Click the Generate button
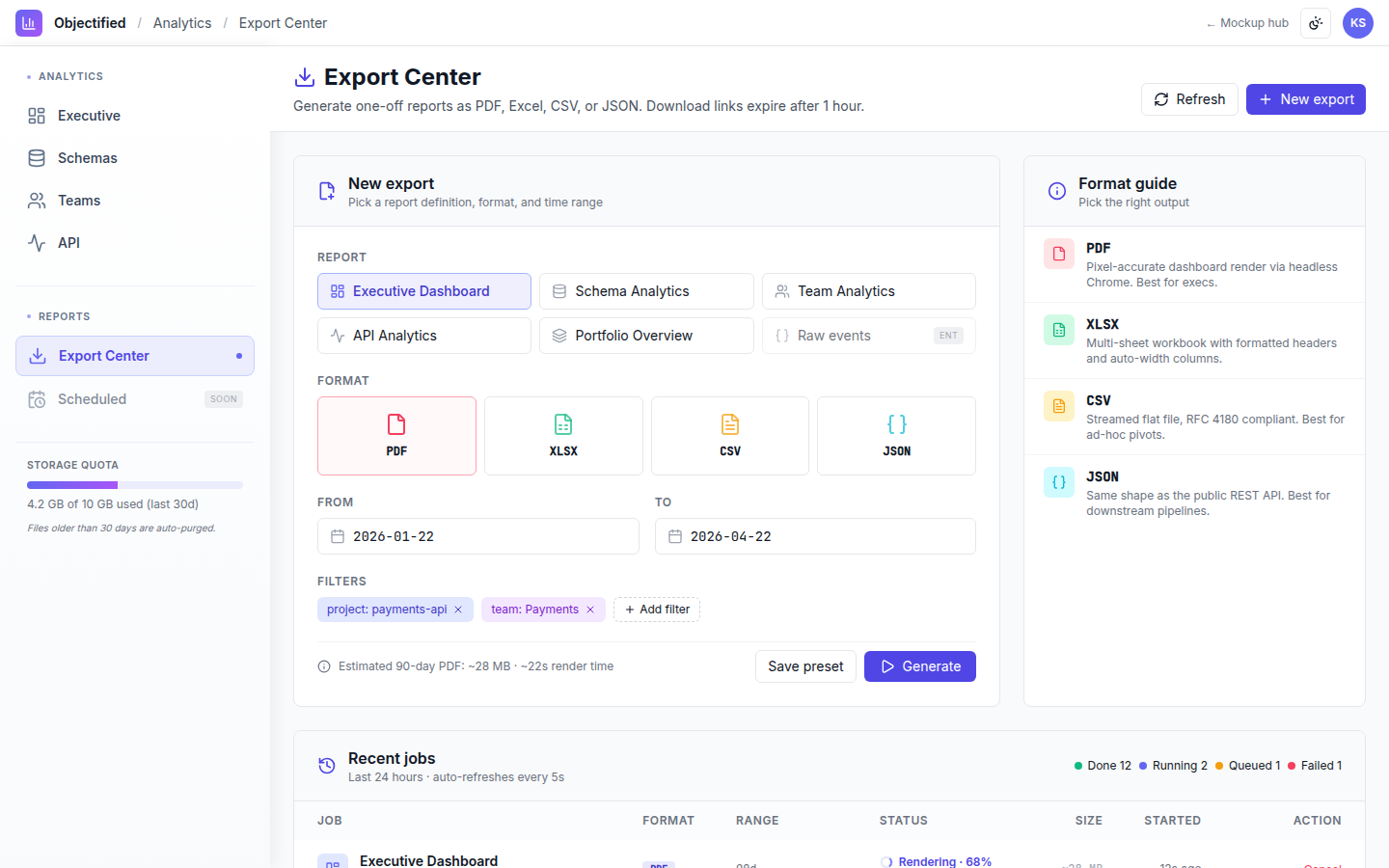This screenshot has height=868, width=1389. click(x=920, y=666)
